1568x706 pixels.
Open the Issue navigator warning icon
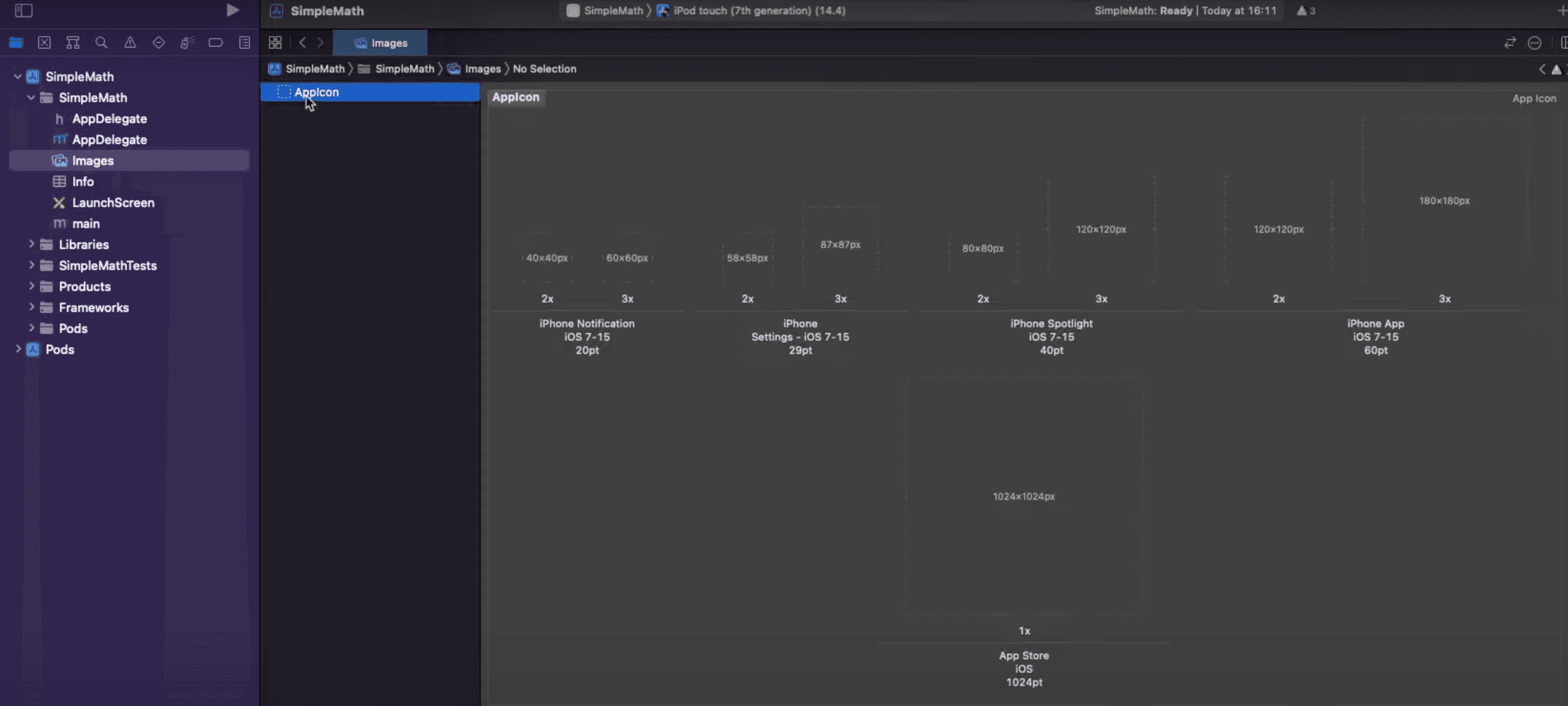point(130,43)
